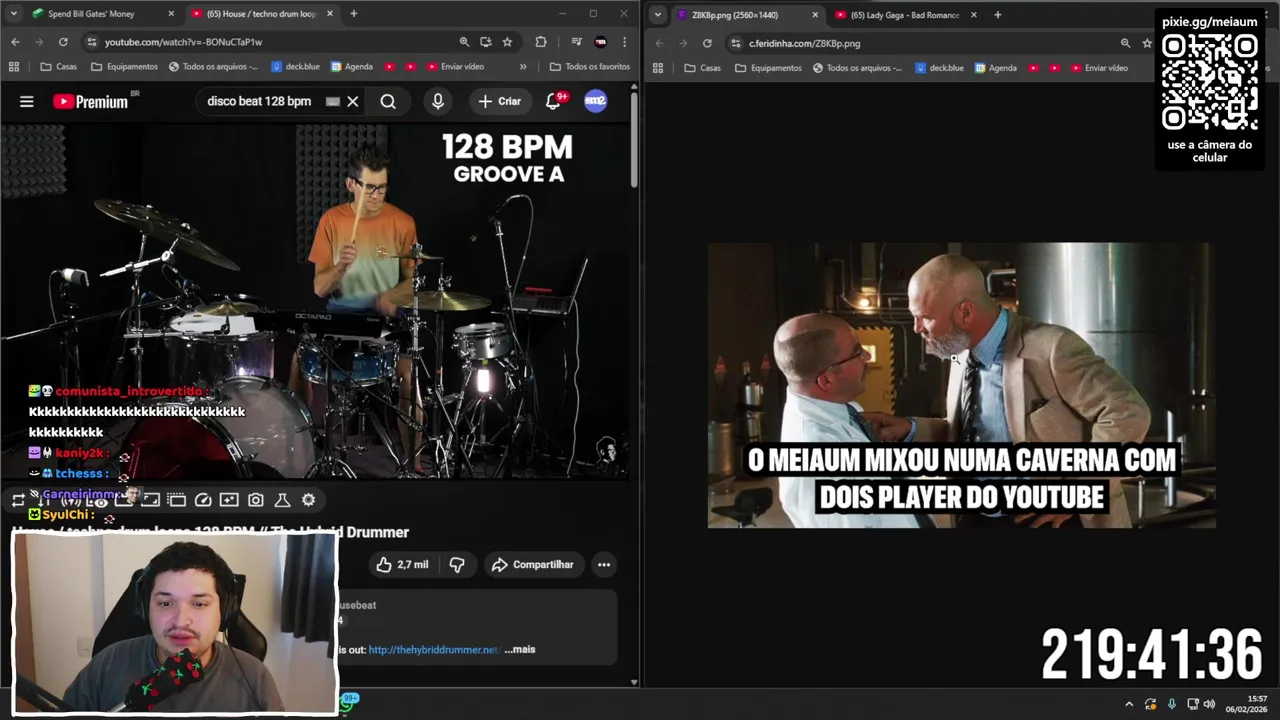1280x720 pixels.
Task: Open tab search dropdown in left browser
Action: coord(14,14)
